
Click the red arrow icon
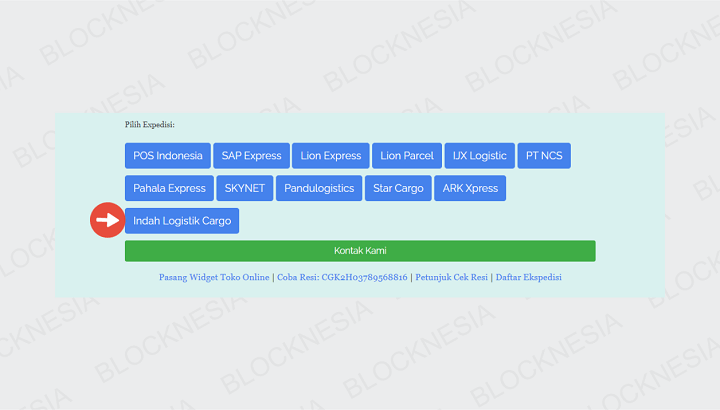[107, 220]
